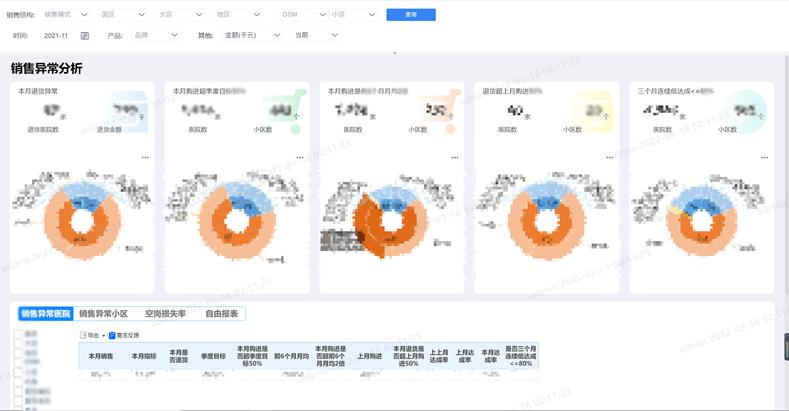Click the 本月退货是否超上月购进50% header

(x=409, y=356)
